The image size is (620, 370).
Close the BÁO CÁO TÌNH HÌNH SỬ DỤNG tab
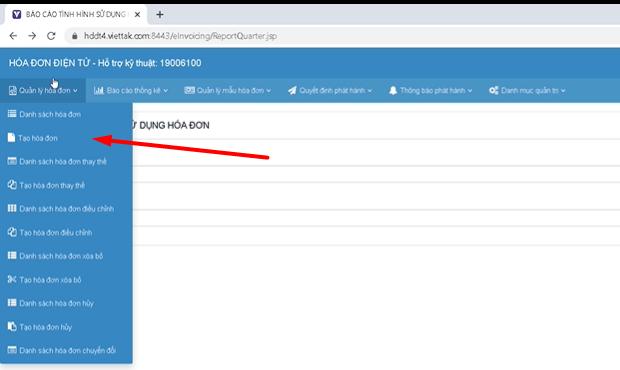(138, 15)
